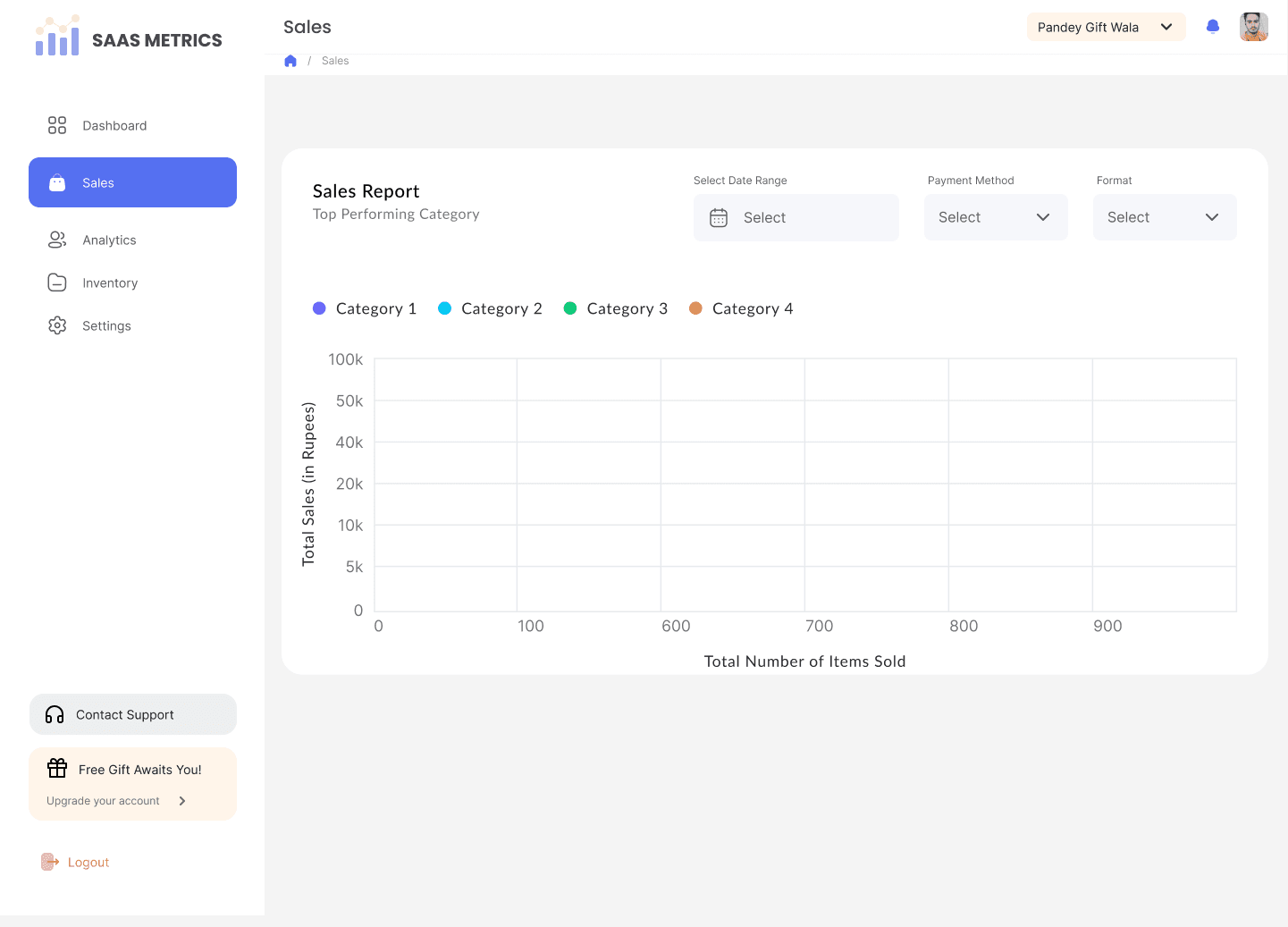Click the Contact Support button

point(133,714)
